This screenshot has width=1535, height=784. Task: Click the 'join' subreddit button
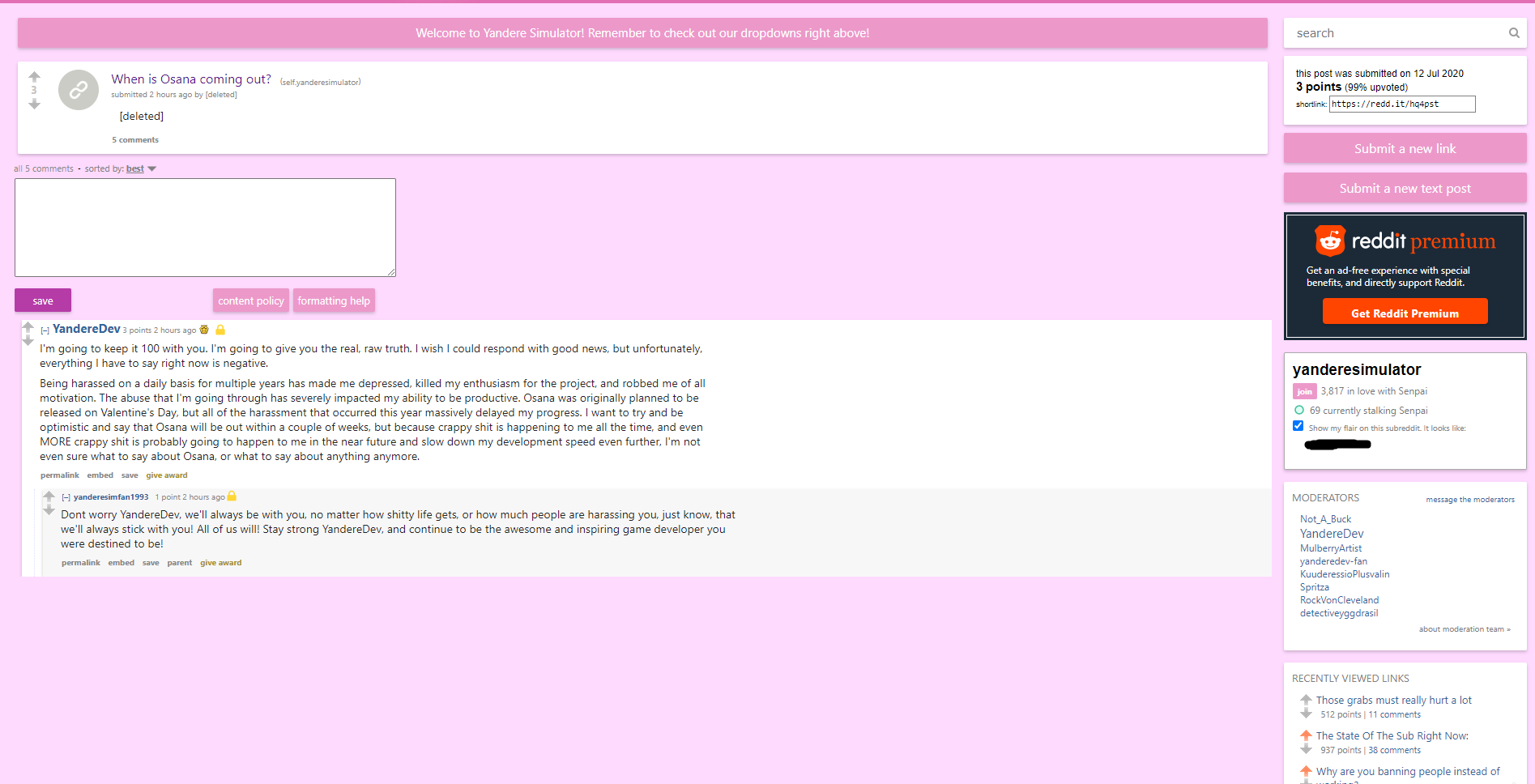click(x=1305, y=391)
